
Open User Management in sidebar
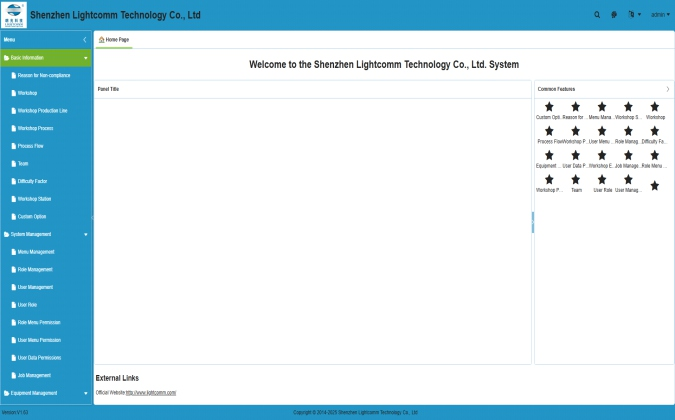click(x=46, y=287)
